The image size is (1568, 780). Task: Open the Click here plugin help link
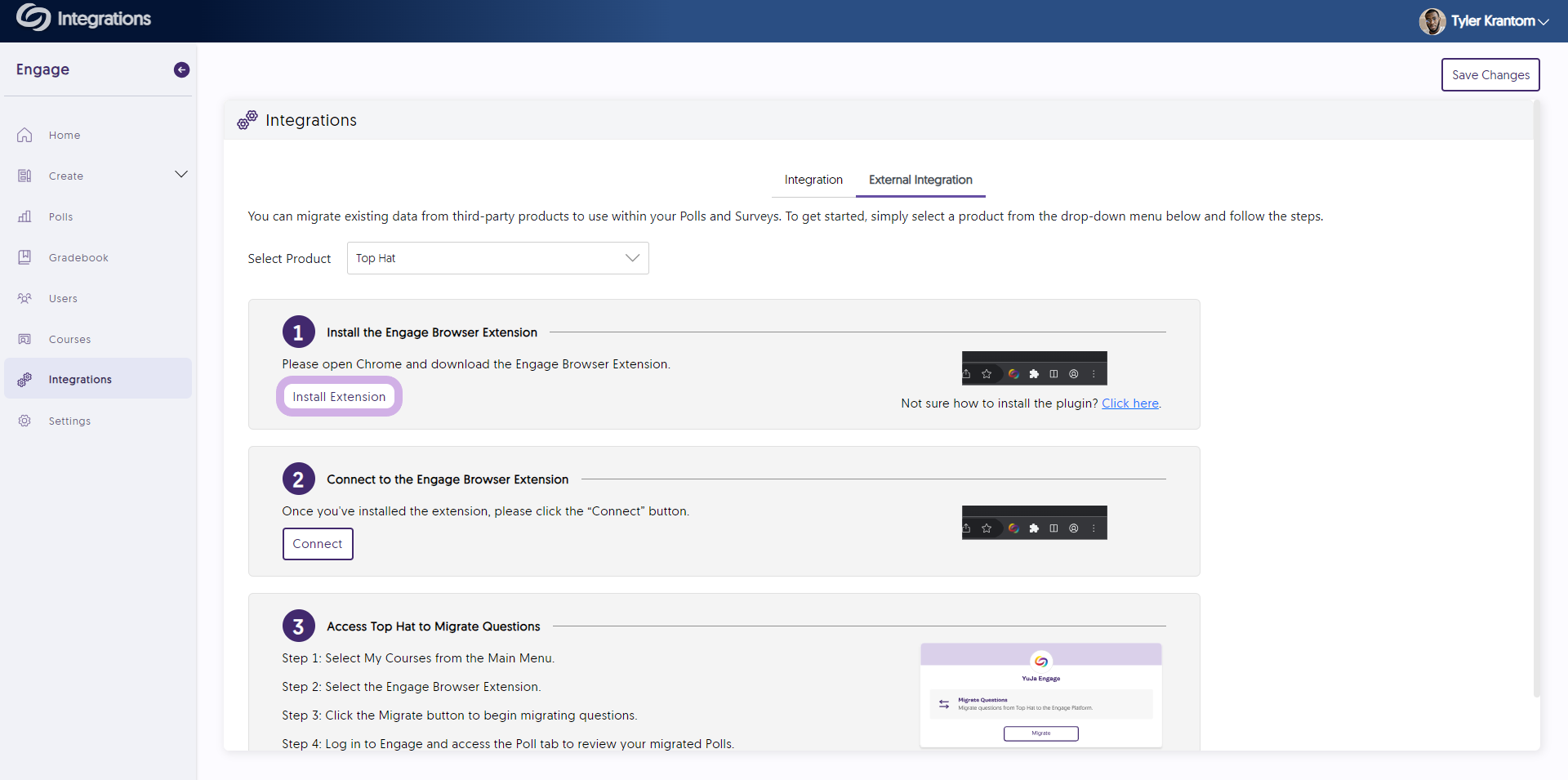pos(1130,403)
